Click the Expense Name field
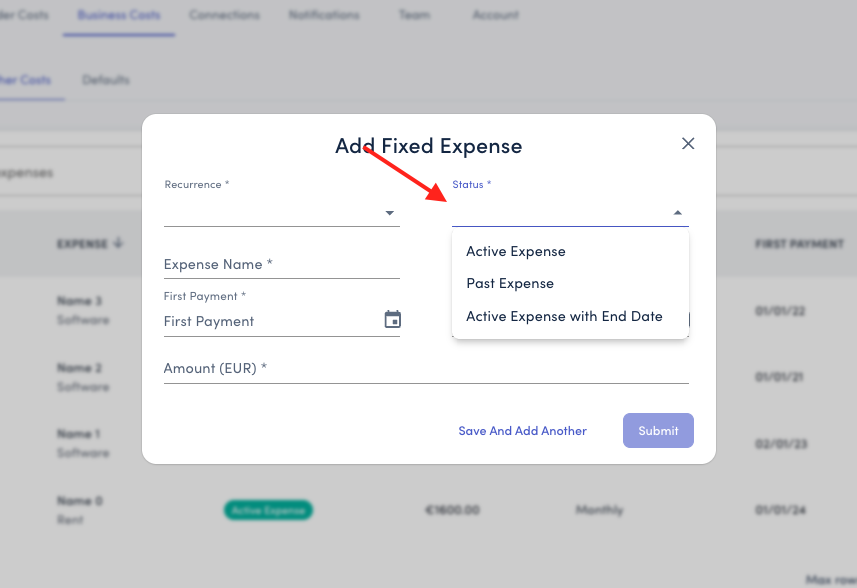 pos(281,265)
